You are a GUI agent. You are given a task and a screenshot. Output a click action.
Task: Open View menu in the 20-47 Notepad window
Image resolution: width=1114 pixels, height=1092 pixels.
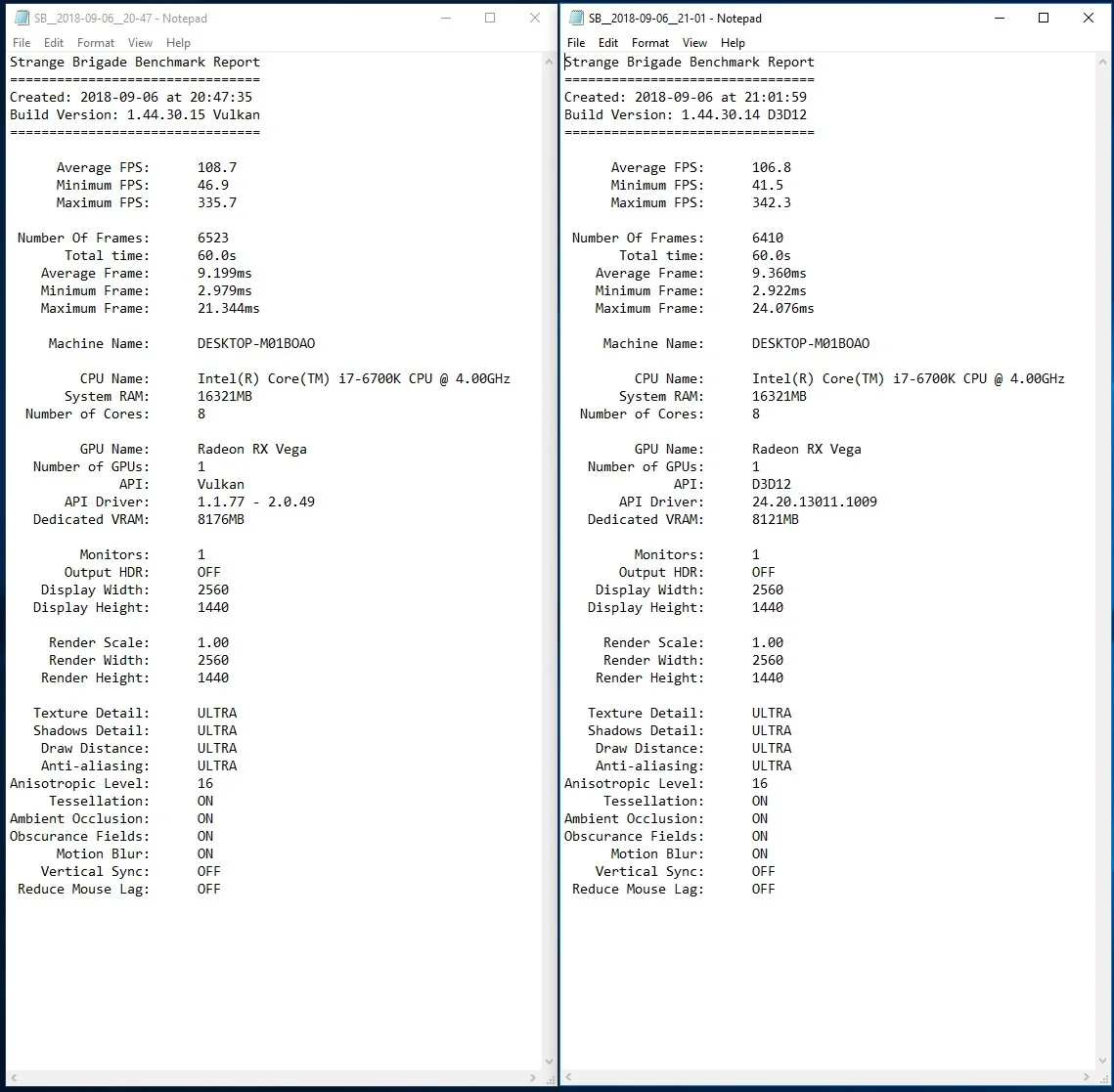[140, 43]
